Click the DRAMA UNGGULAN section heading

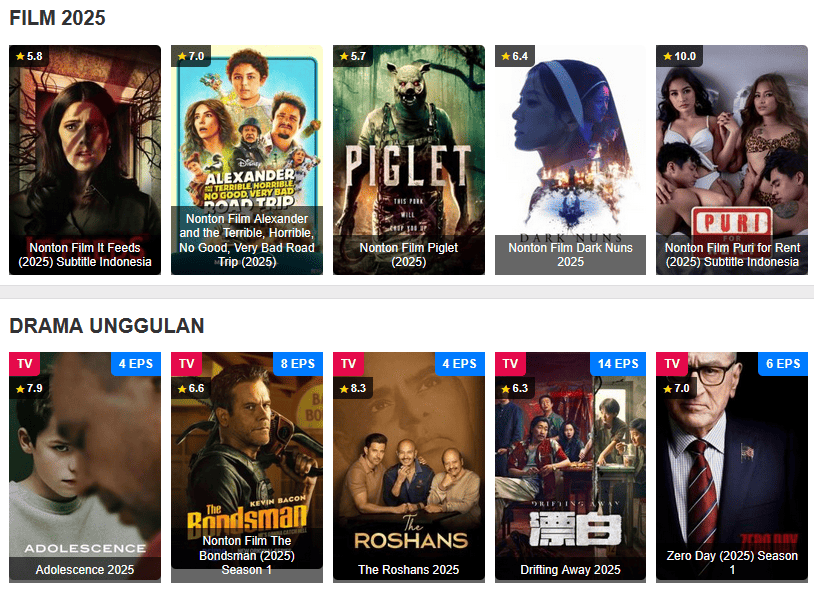tap(107, 326)
